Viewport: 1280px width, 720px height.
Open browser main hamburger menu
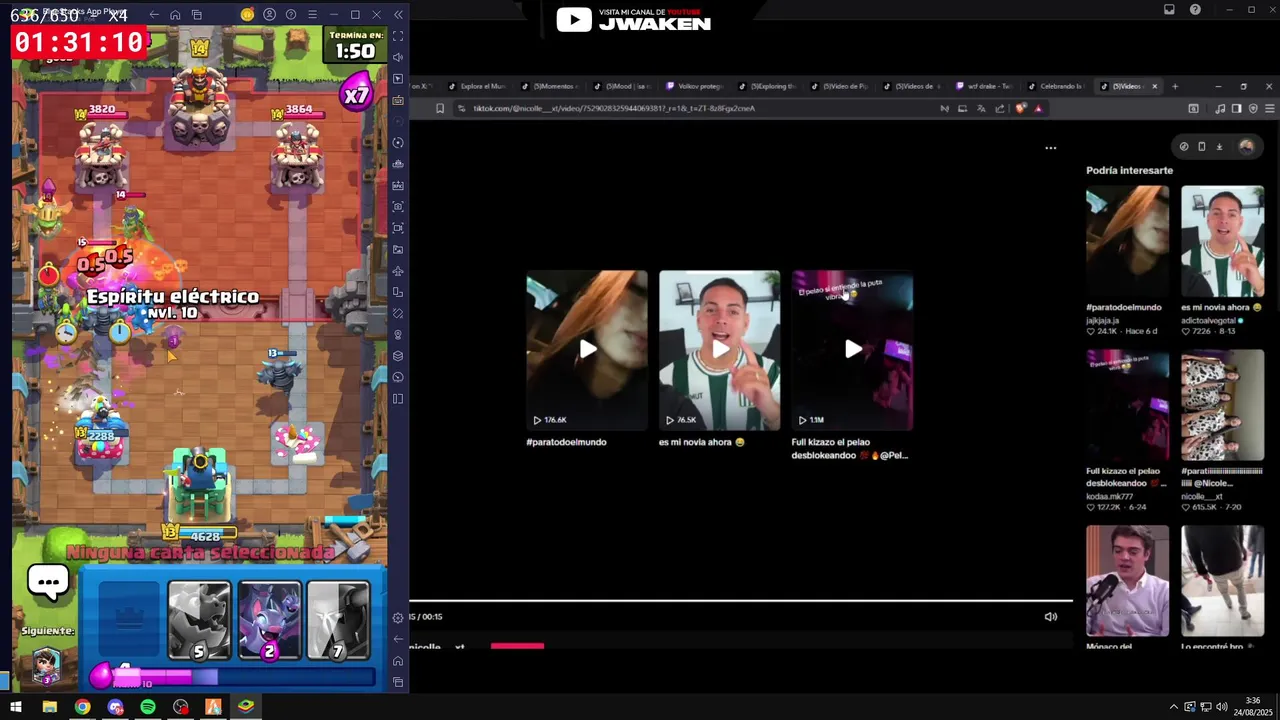coord(1270,108)
